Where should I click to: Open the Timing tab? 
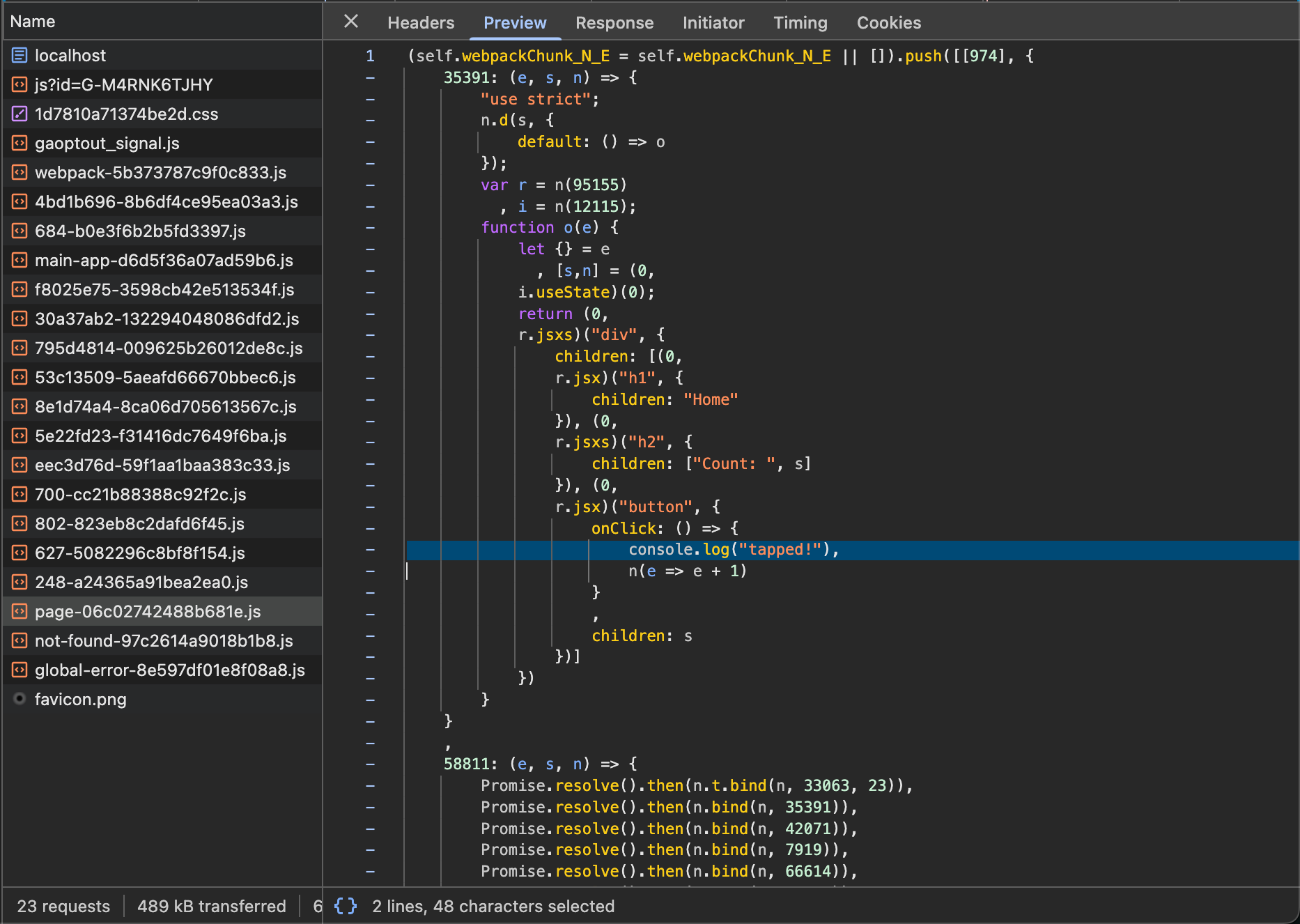(800, 23)
